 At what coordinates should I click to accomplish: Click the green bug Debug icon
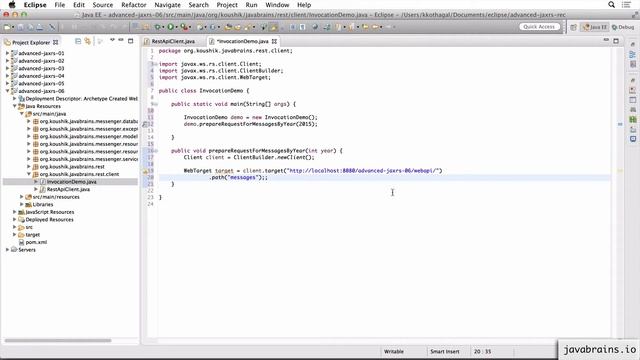pyautogui.click(x=157, y=27)
